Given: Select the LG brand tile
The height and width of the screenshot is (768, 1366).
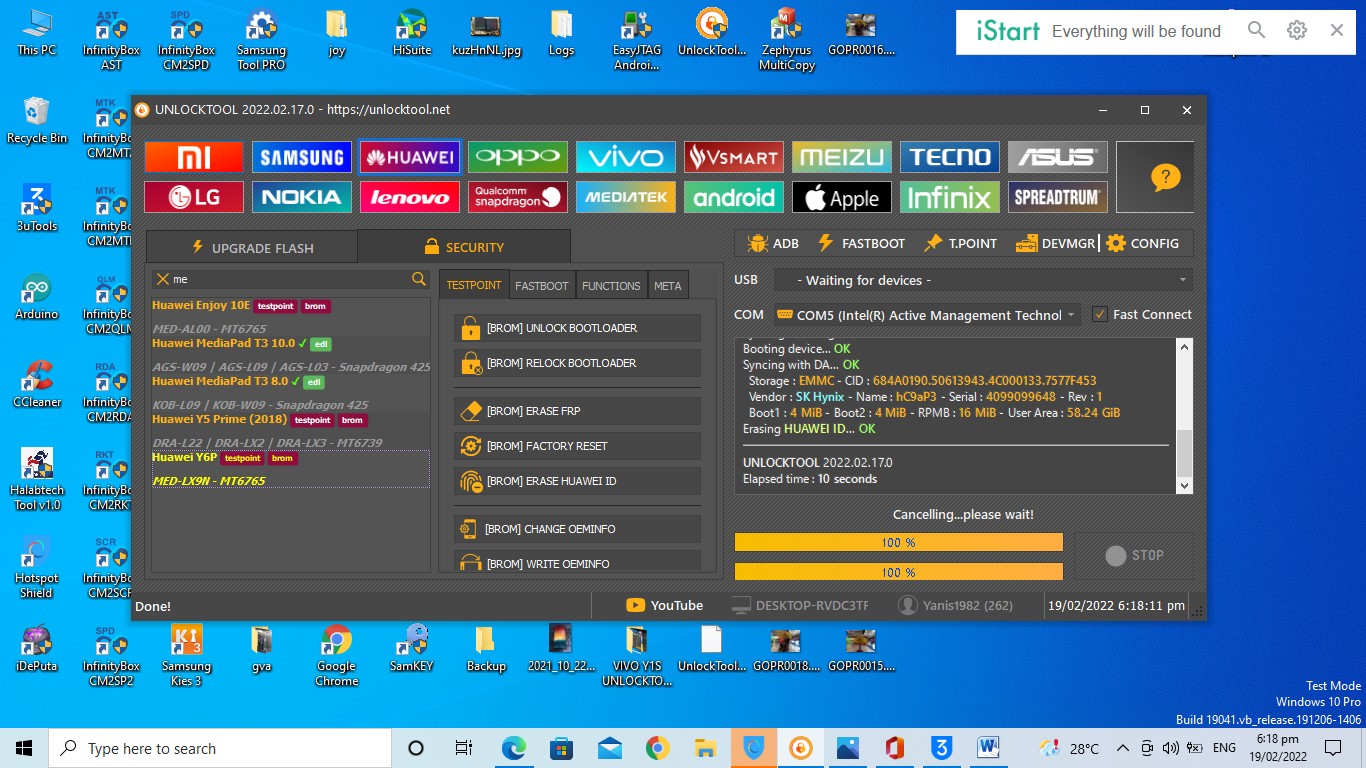Looking at the screenshot, I should point(194,197).
